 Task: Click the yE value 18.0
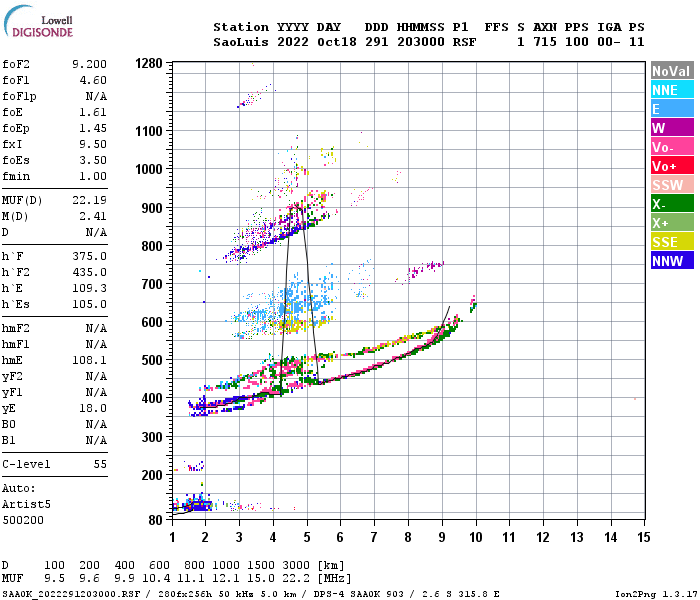93,408
